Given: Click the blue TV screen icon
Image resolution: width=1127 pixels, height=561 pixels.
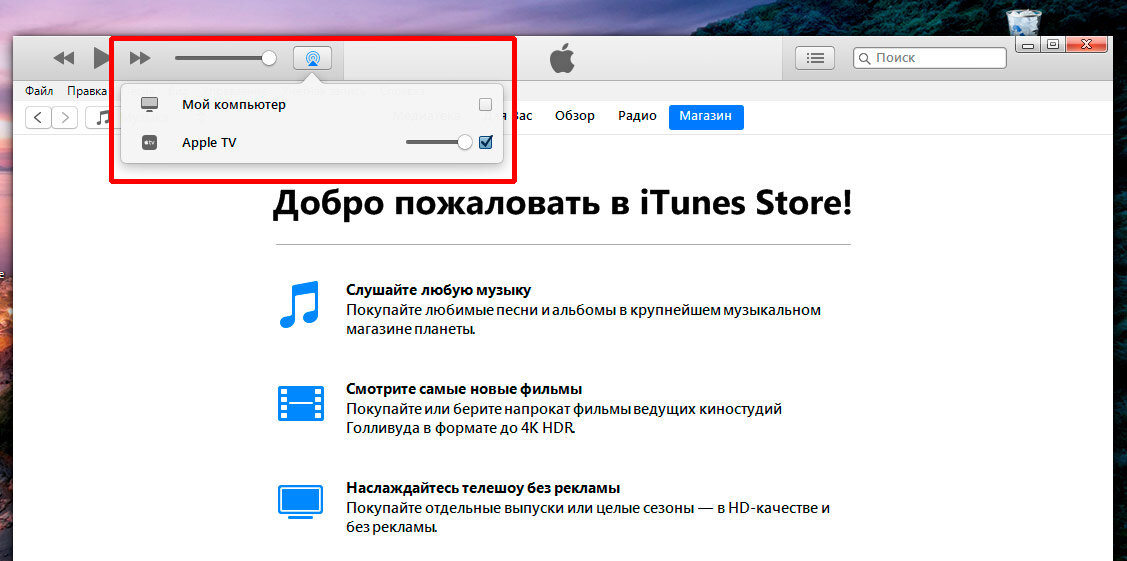Looking at the screenshot, I should [300, 502].
